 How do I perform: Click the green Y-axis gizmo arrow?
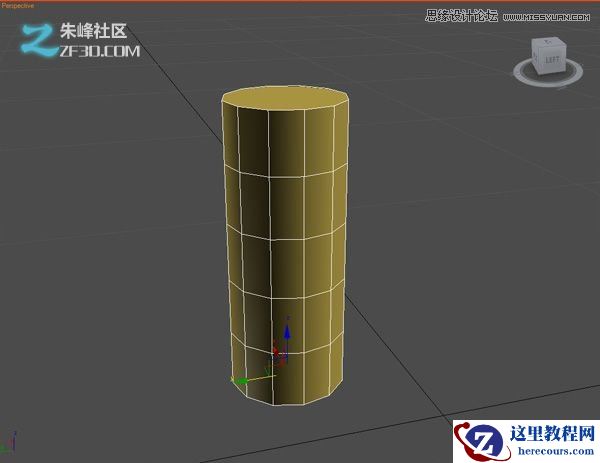click(241, 380)
